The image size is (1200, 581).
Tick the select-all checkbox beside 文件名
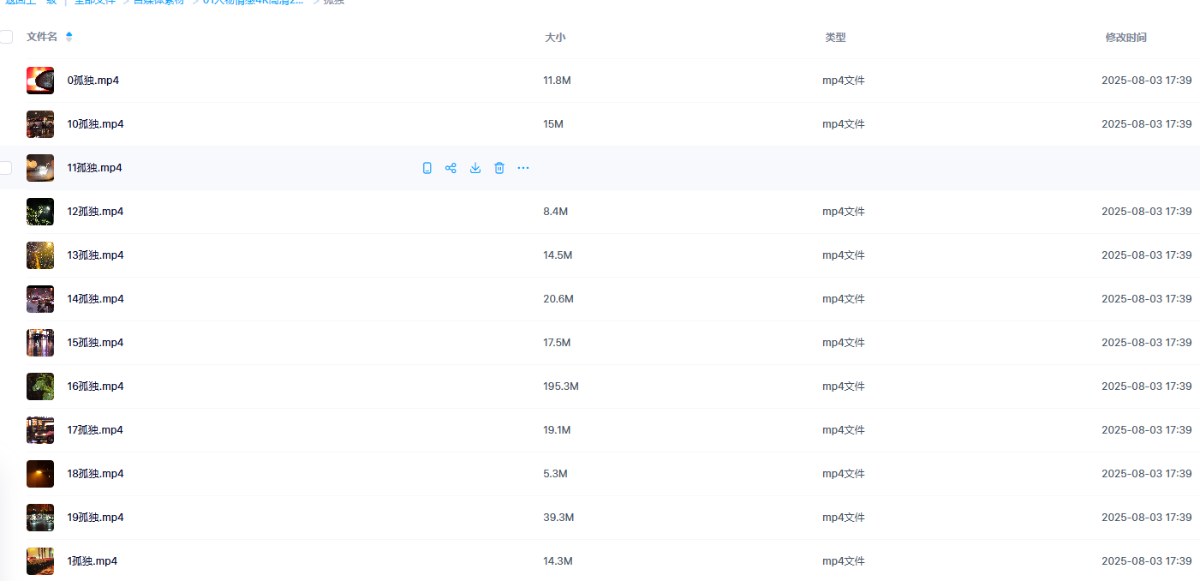coord(6,37)
